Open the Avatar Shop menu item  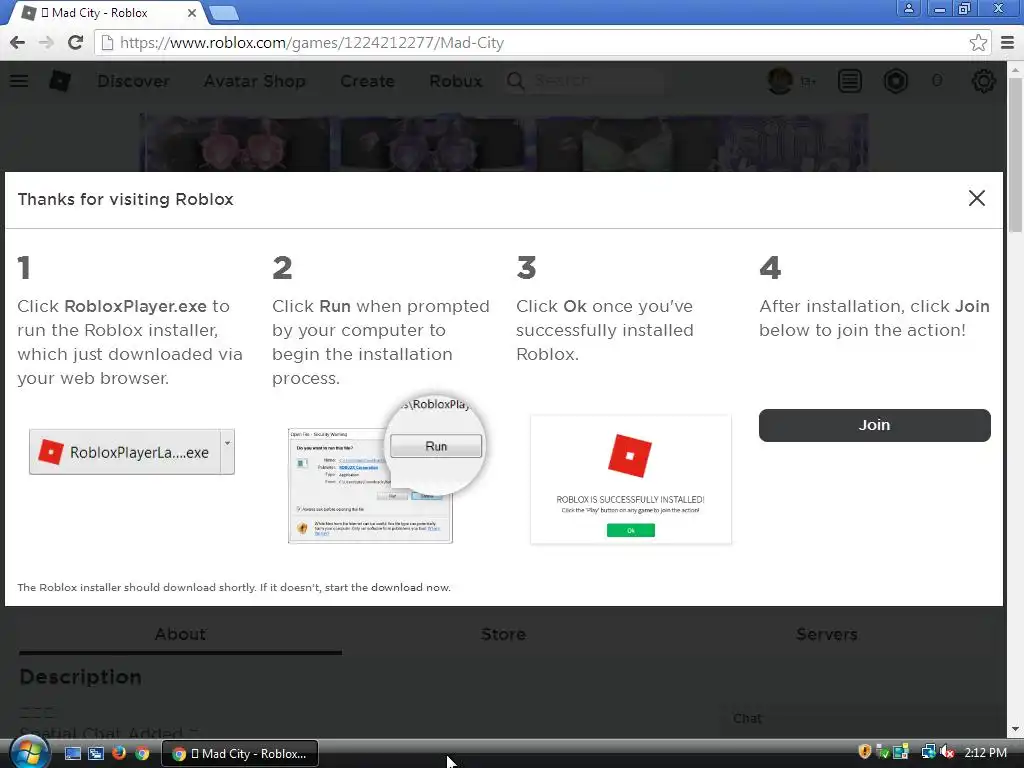255,81
